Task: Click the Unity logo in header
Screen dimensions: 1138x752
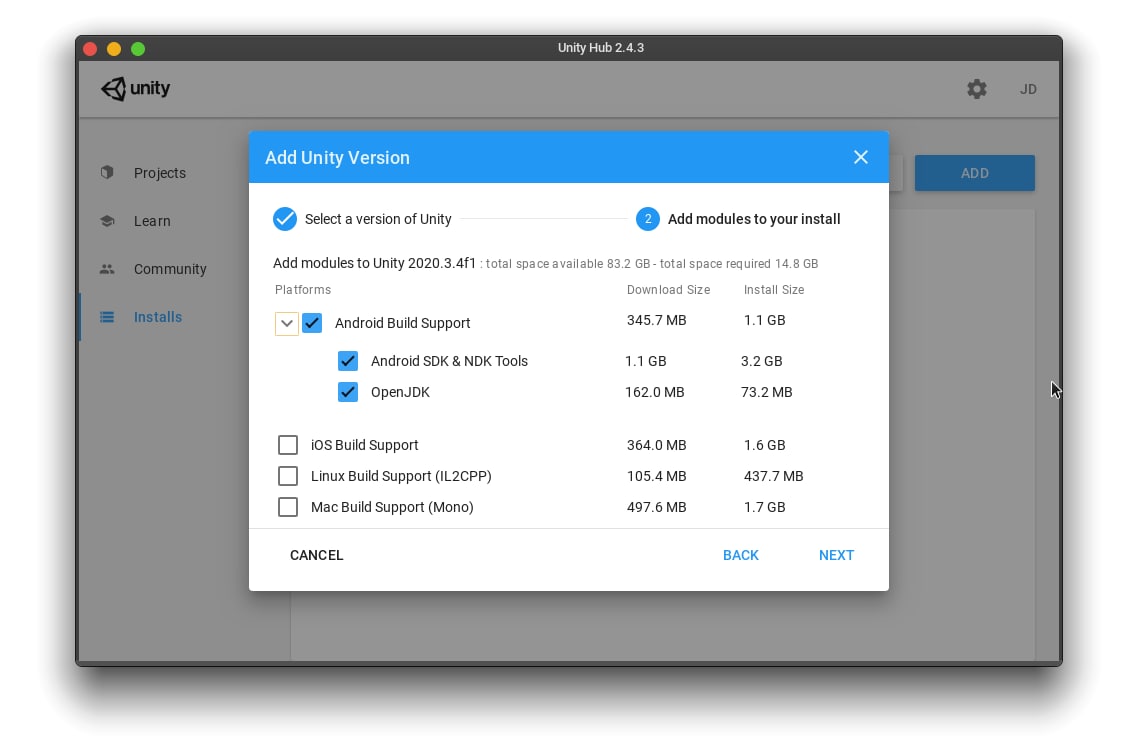Action: pos(135,89)
